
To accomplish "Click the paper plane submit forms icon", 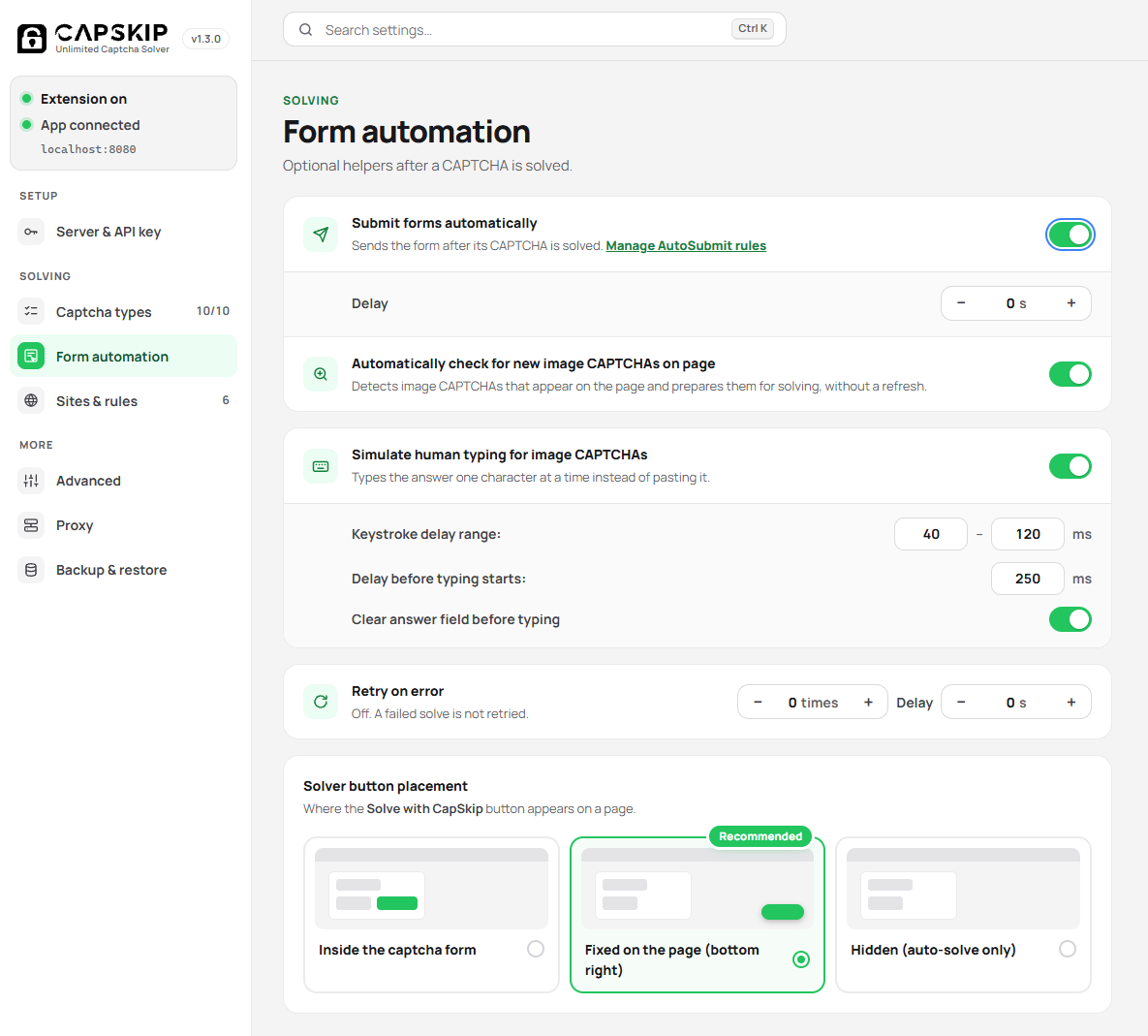I will click(x=321, y=235).
